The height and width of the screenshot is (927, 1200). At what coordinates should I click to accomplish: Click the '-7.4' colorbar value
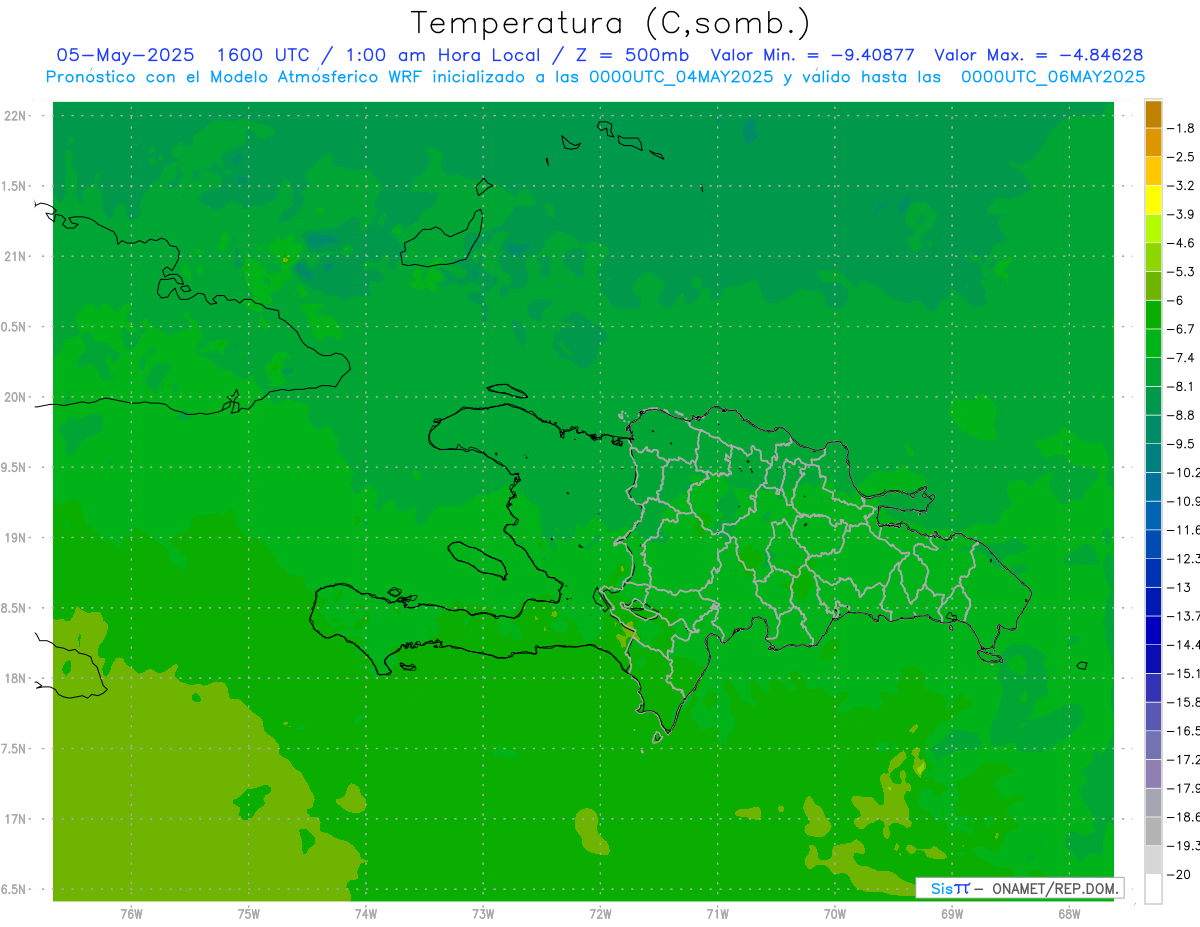coord(1181,357)
